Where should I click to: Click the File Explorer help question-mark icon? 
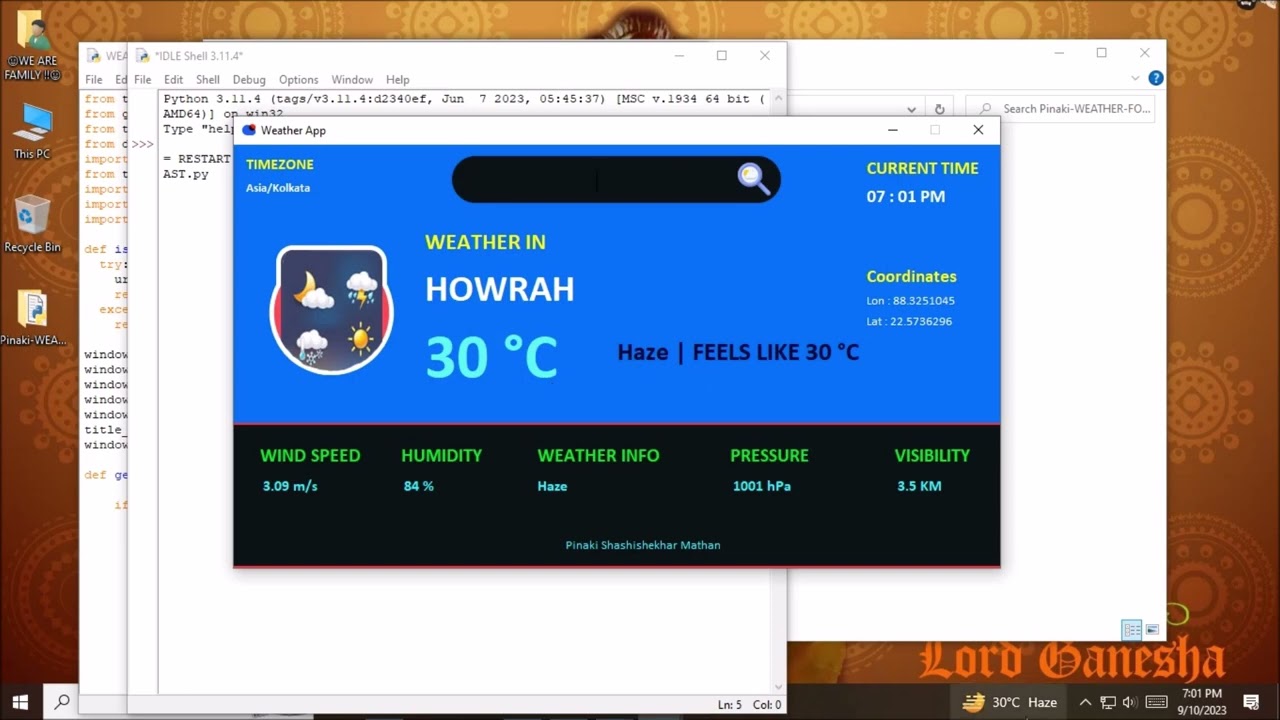click(1156, 78)
